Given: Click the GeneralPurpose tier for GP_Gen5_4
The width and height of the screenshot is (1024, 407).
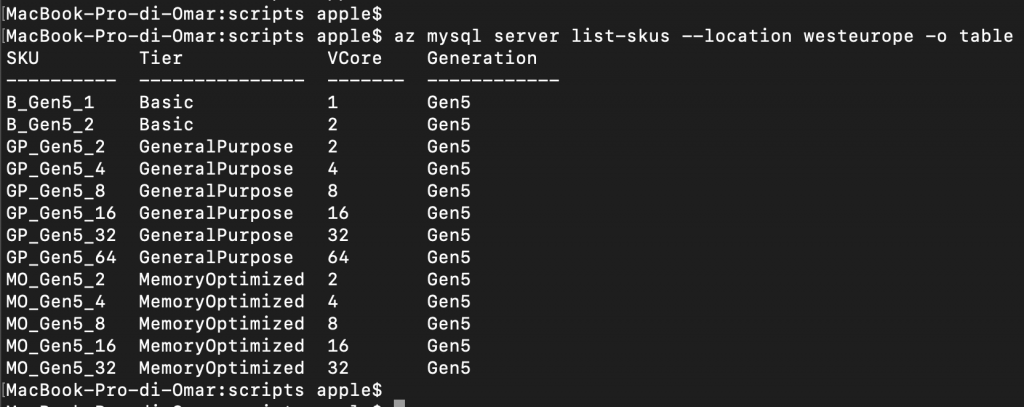Looking at the screenshot, I should pyautogui.click(x=216, y=169).
